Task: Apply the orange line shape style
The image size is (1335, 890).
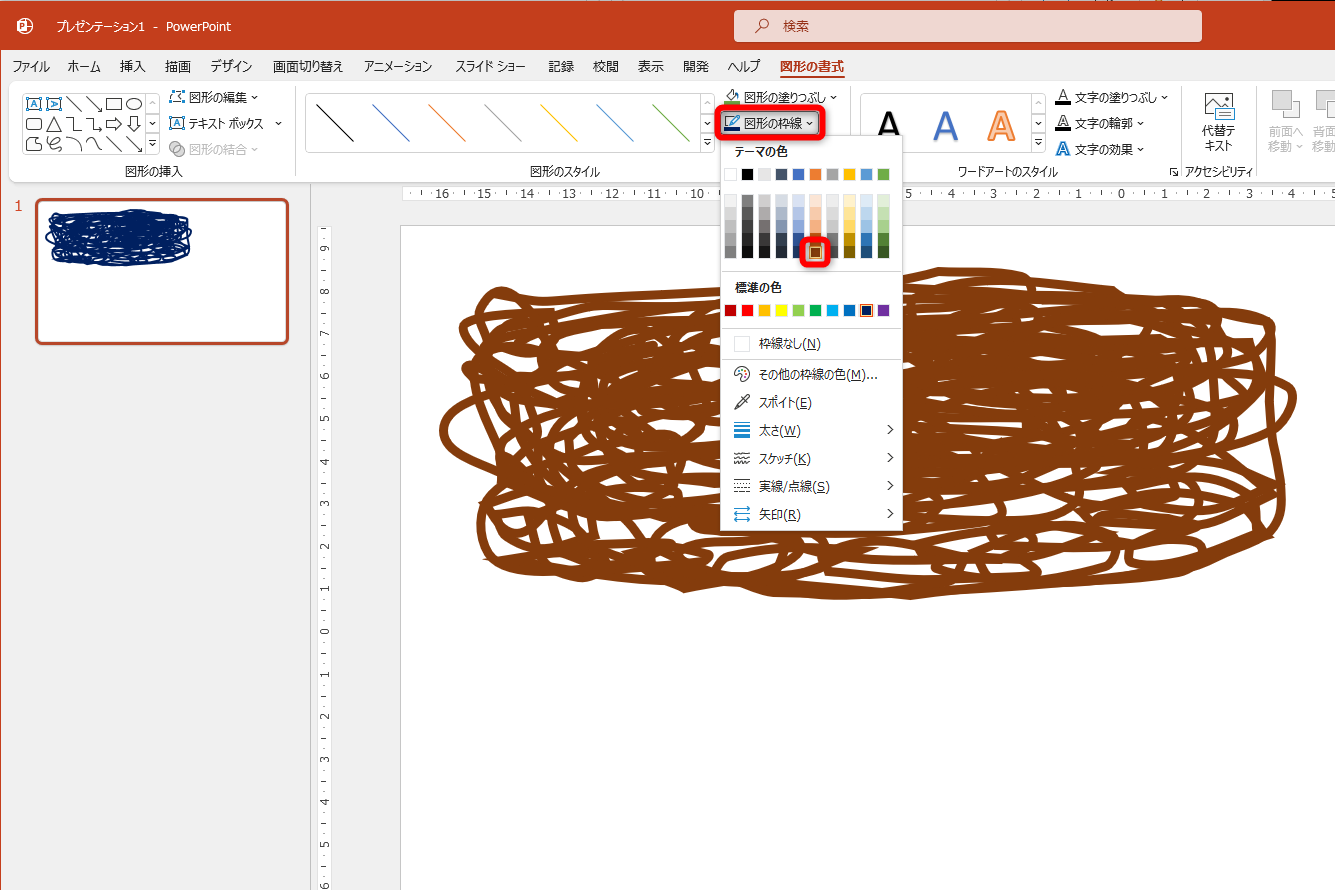Action: pyautogui.click(x=446, y=123)
